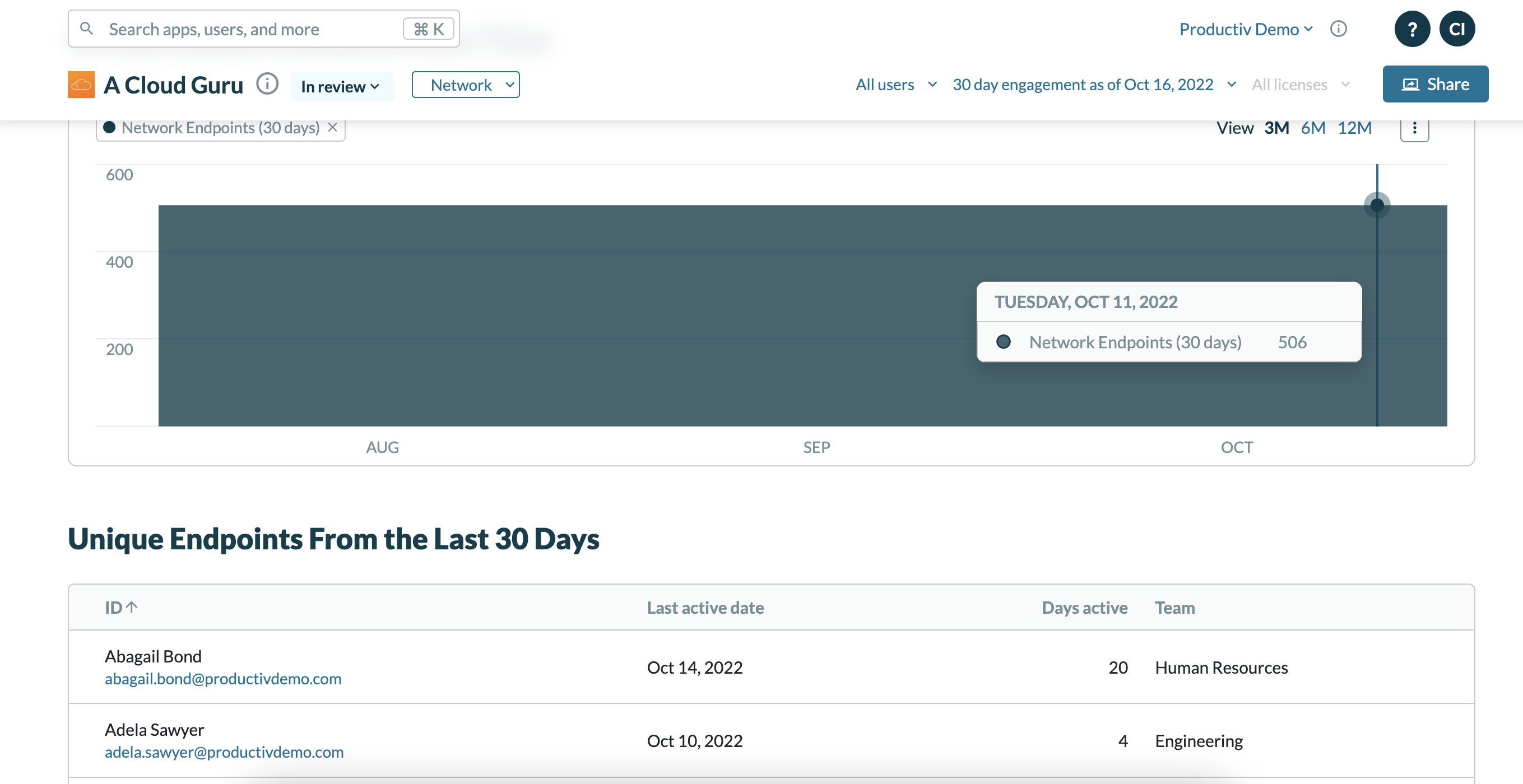The image size is (1523, 784).
Task: Click the info icon beside Productiv Demo
Action: pyautogui.click(x=1339, y=29)
